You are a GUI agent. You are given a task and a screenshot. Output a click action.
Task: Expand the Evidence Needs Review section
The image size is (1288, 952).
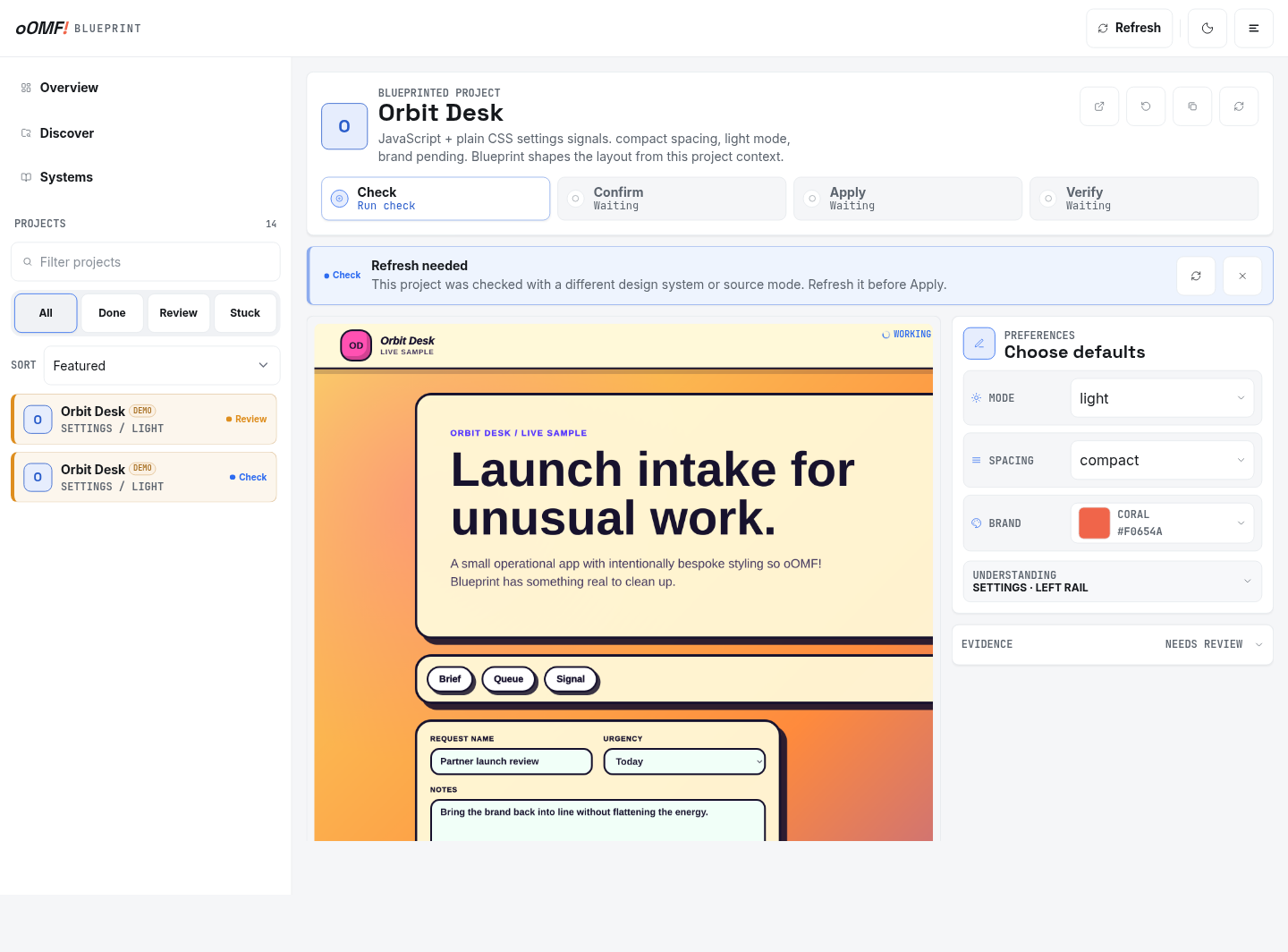point(1113,644)
